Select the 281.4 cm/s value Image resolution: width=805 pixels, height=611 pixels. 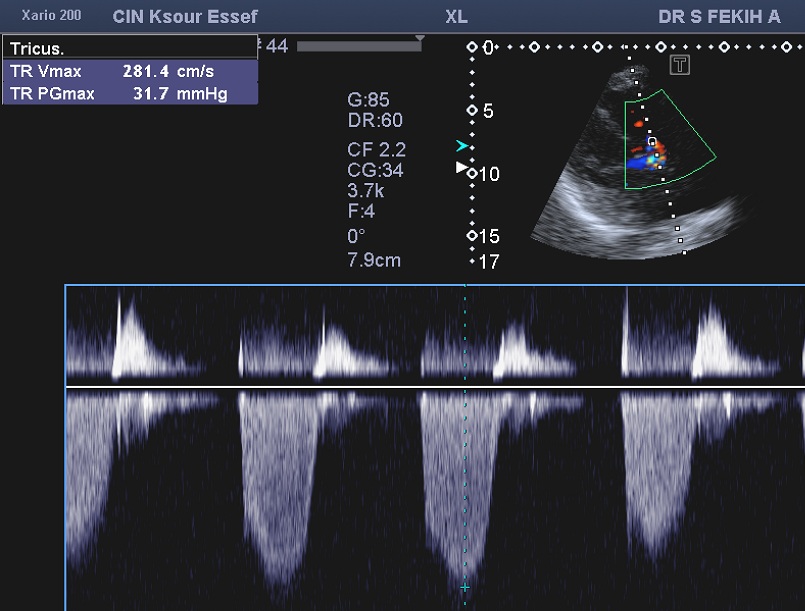pos(168,71)
